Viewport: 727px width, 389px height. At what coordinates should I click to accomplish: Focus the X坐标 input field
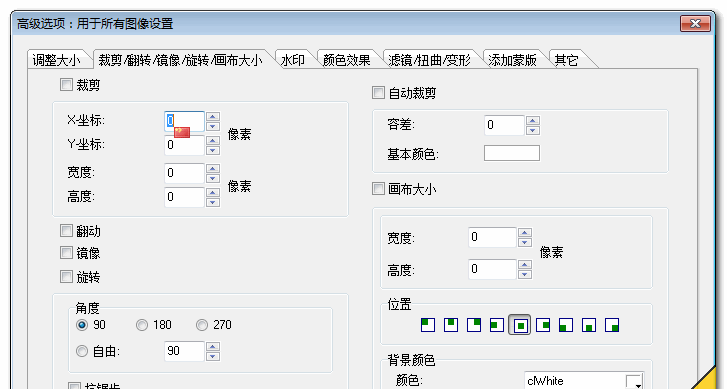click(185, 121)
